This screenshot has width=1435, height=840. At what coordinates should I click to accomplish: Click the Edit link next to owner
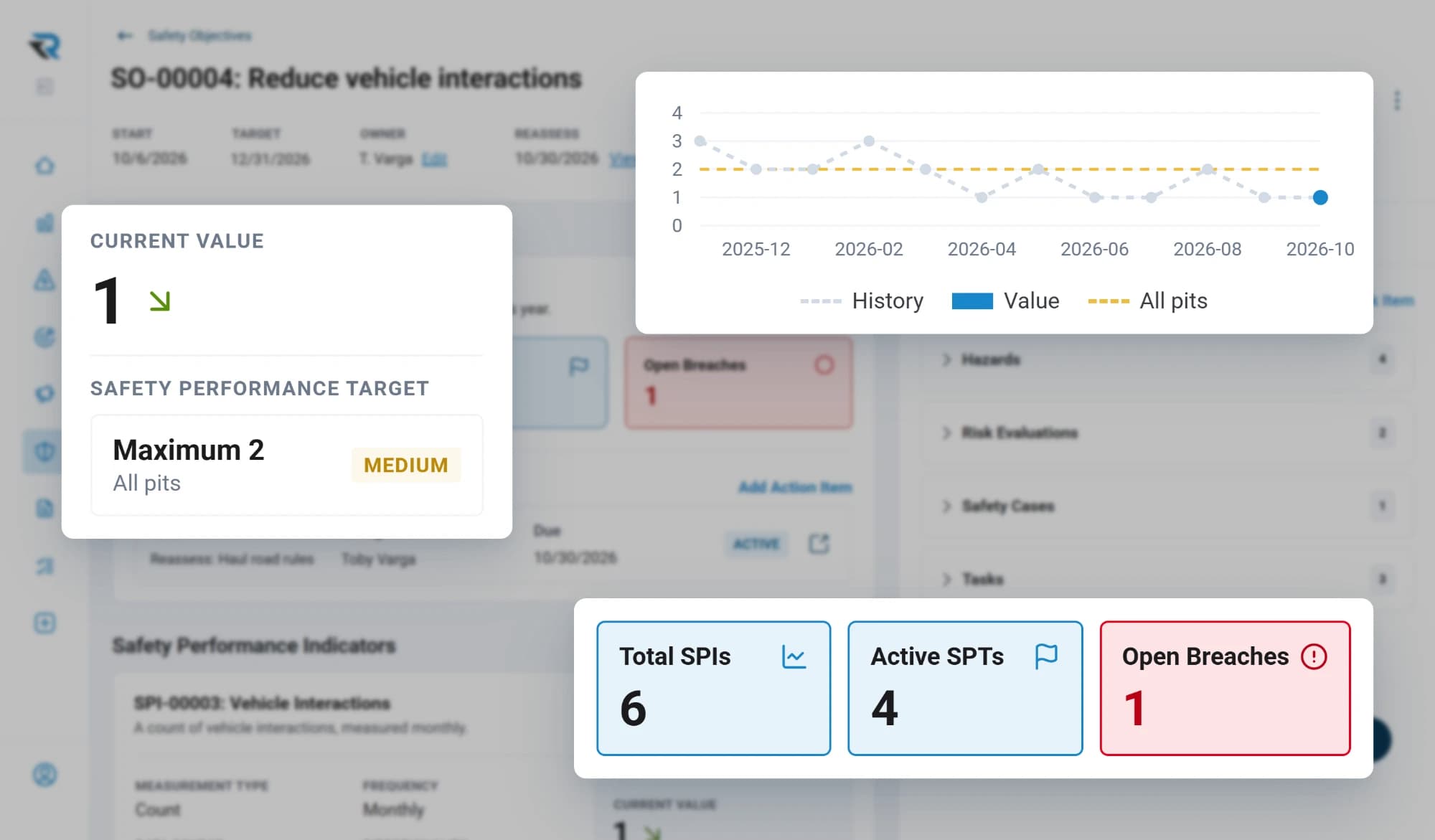[x=434, y=159]
